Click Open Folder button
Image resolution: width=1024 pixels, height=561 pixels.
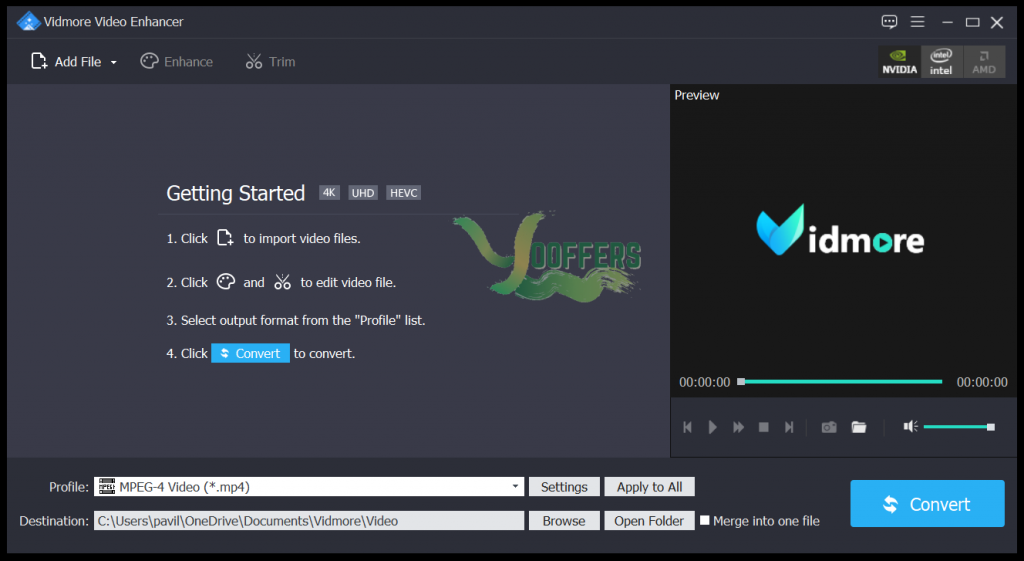point(649,521)
